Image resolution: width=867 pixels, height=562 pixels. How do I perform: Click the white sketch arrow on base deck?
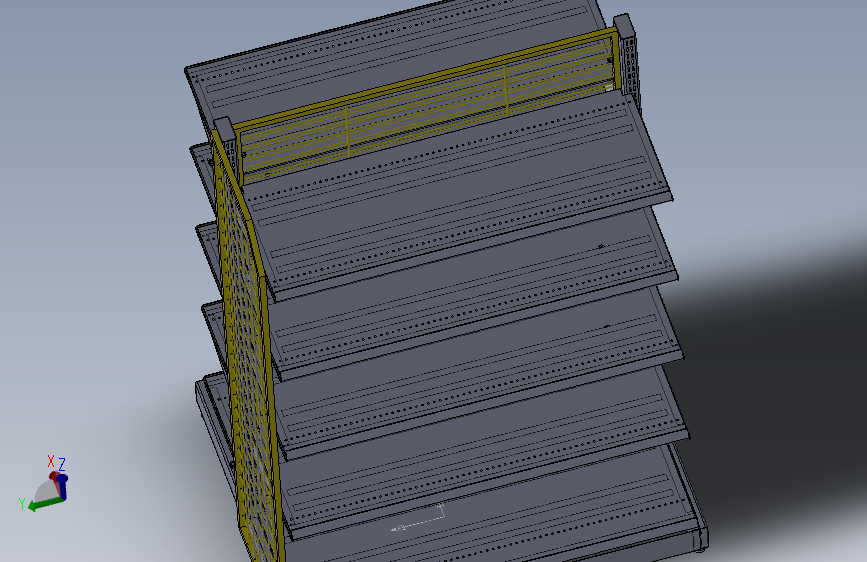(x=419, y=519)
